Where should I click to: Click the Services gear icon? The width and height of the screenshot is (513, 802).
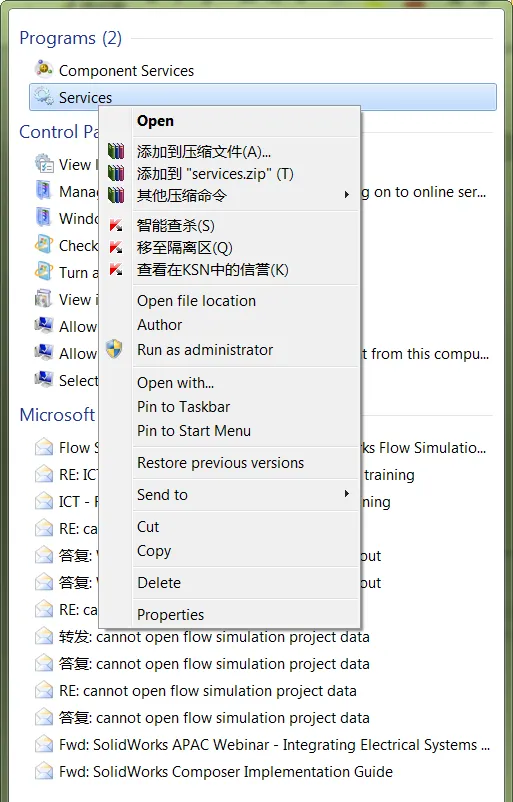coord(44,96)
